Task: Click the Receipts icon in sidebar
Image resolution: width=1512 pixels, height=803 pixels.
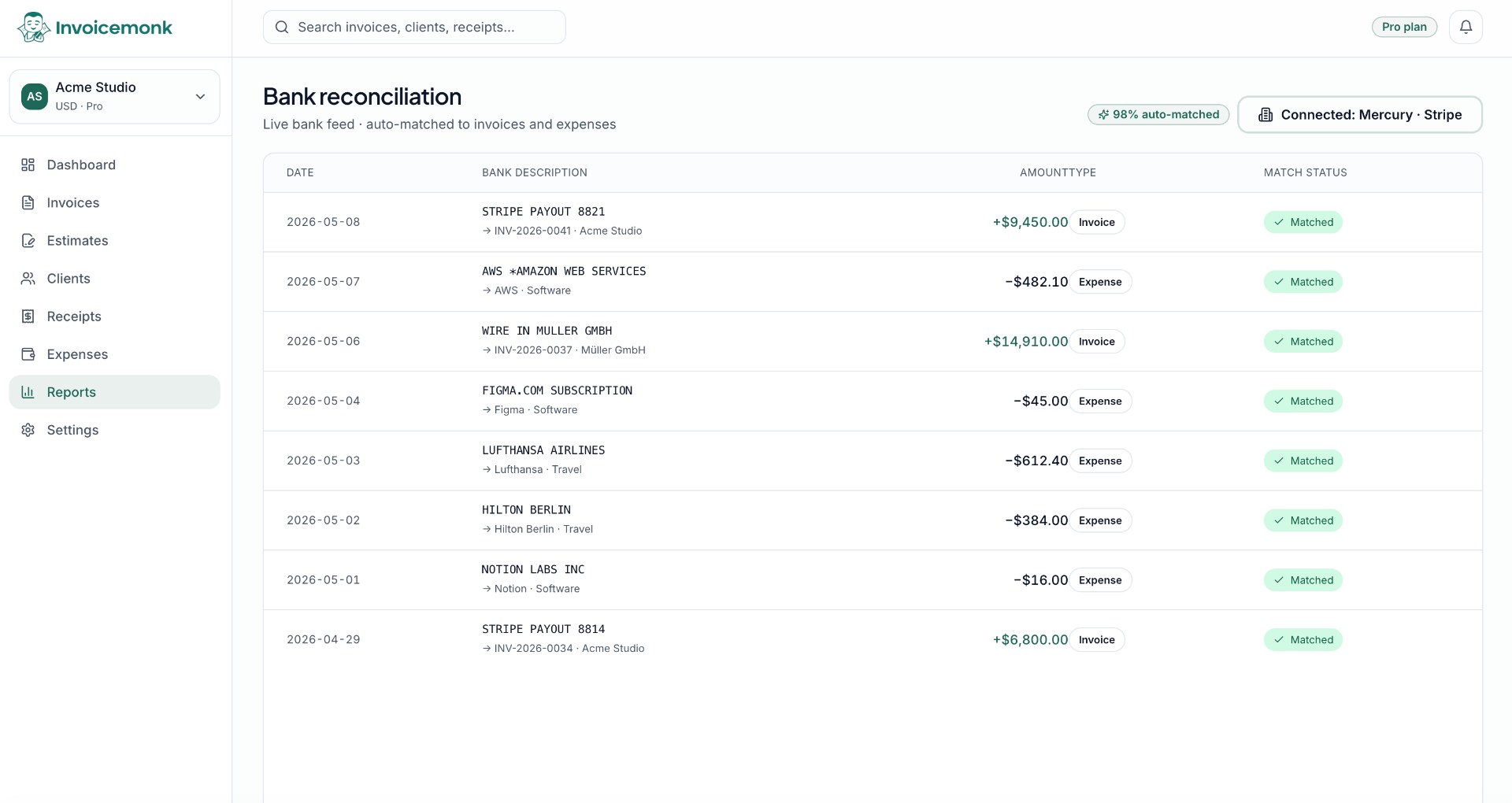Action: tap(28, 316)
